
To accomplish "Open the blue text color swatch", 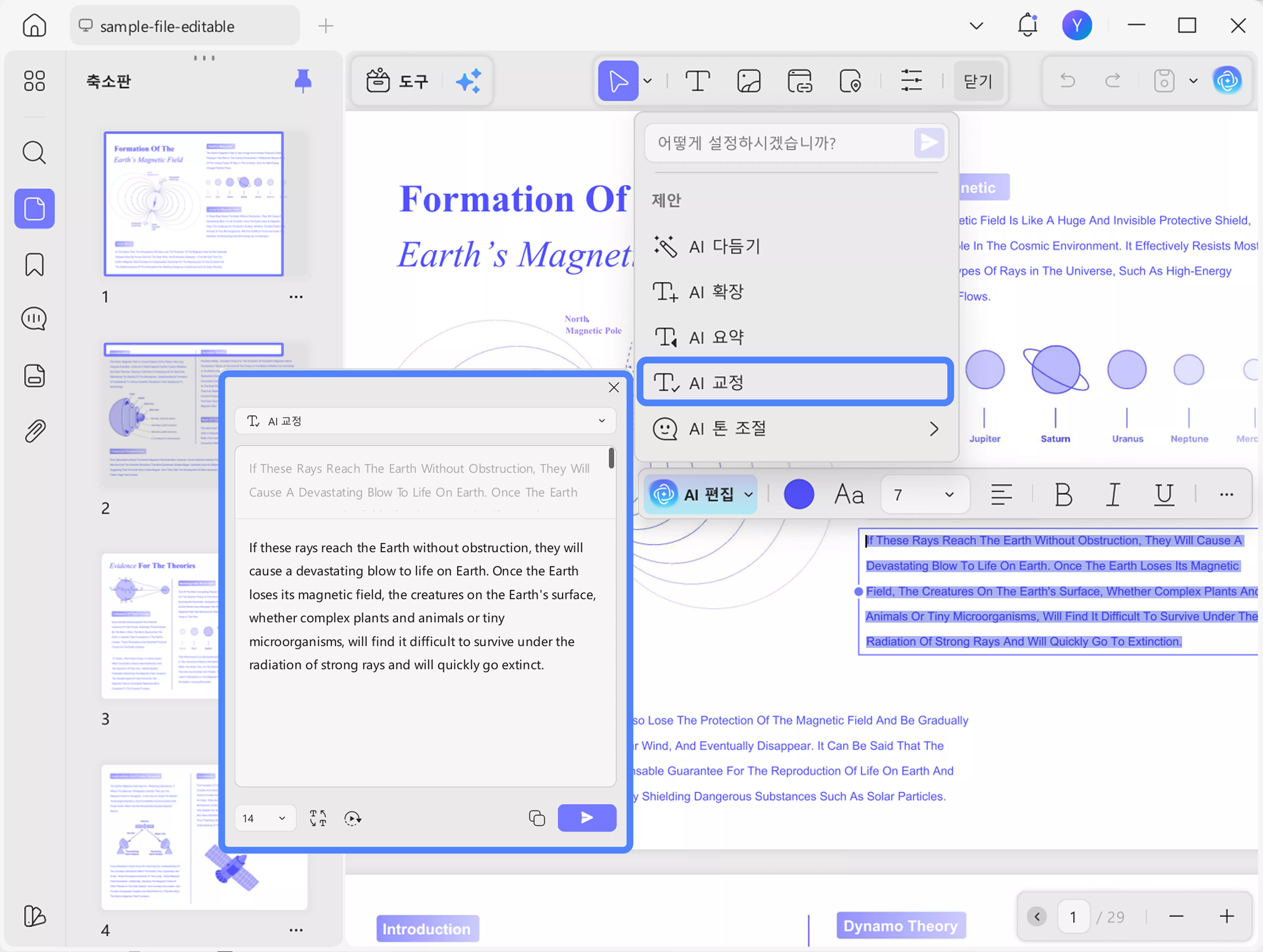I will click(798, 495).
